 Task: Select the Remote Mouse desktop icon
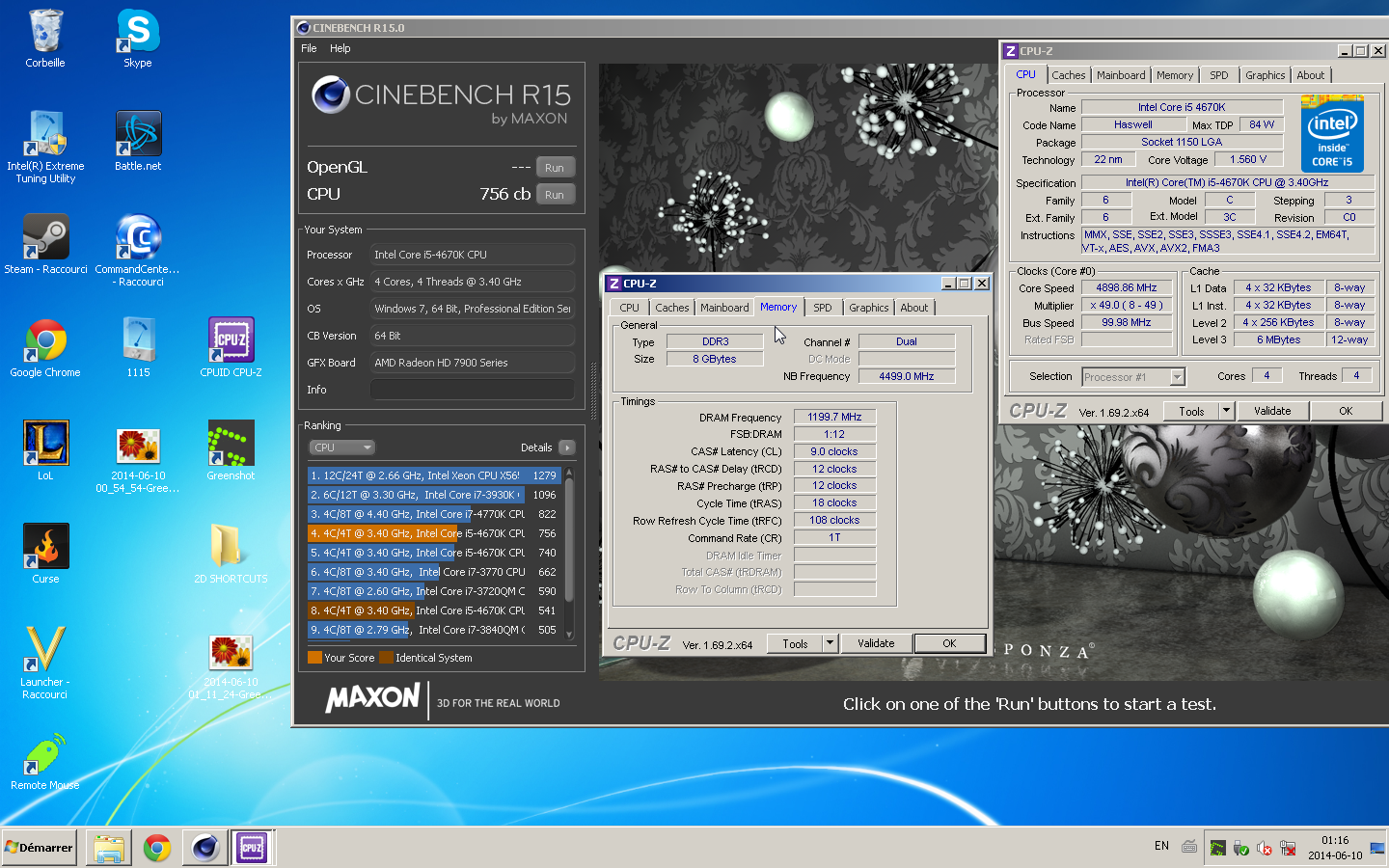[45, 762]
